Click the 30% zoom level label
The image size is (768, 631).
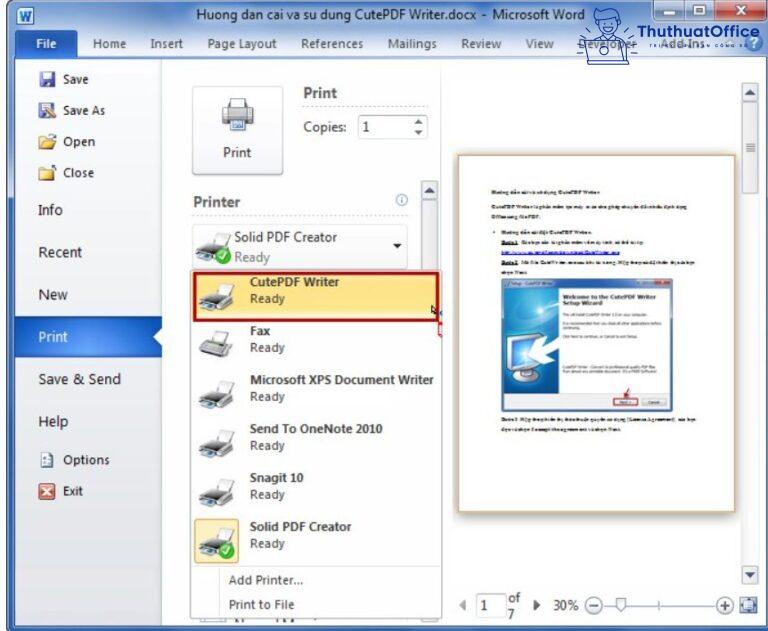pyautogui.click(x=566, y=606)
